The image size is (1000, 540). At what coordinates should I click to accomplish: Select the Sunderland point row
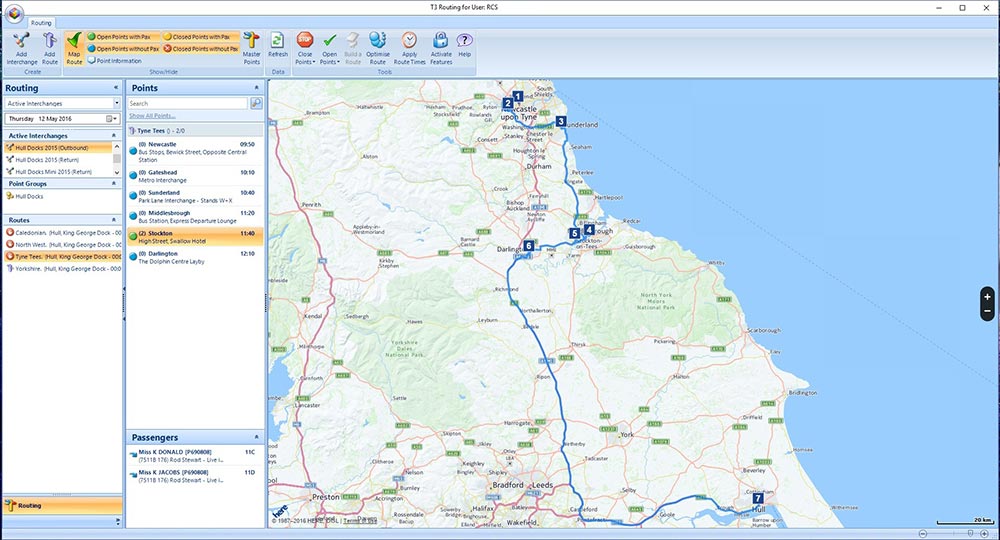click(195, 196)
